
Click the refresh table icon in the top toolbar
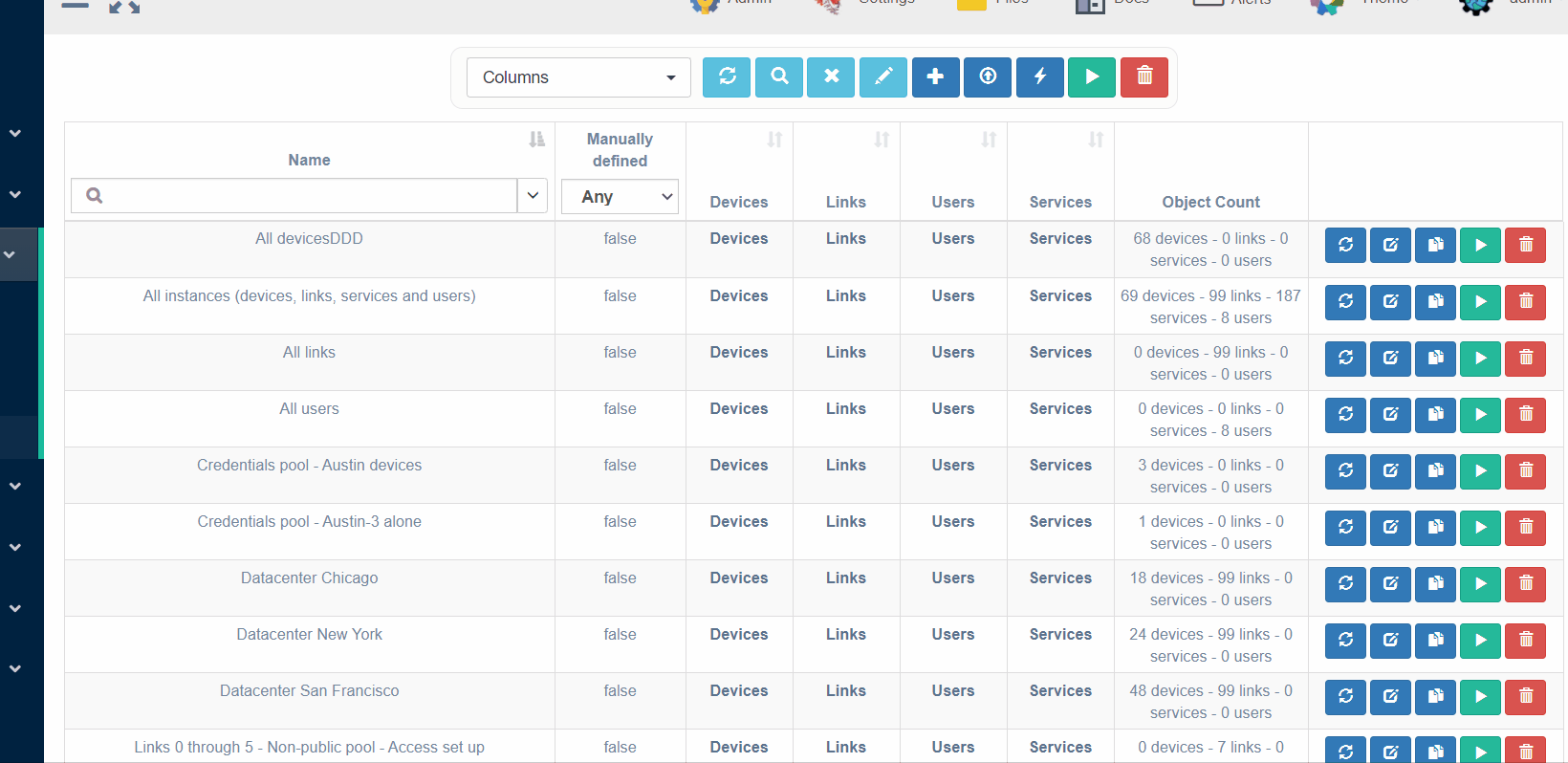click(x=727, y=76)
